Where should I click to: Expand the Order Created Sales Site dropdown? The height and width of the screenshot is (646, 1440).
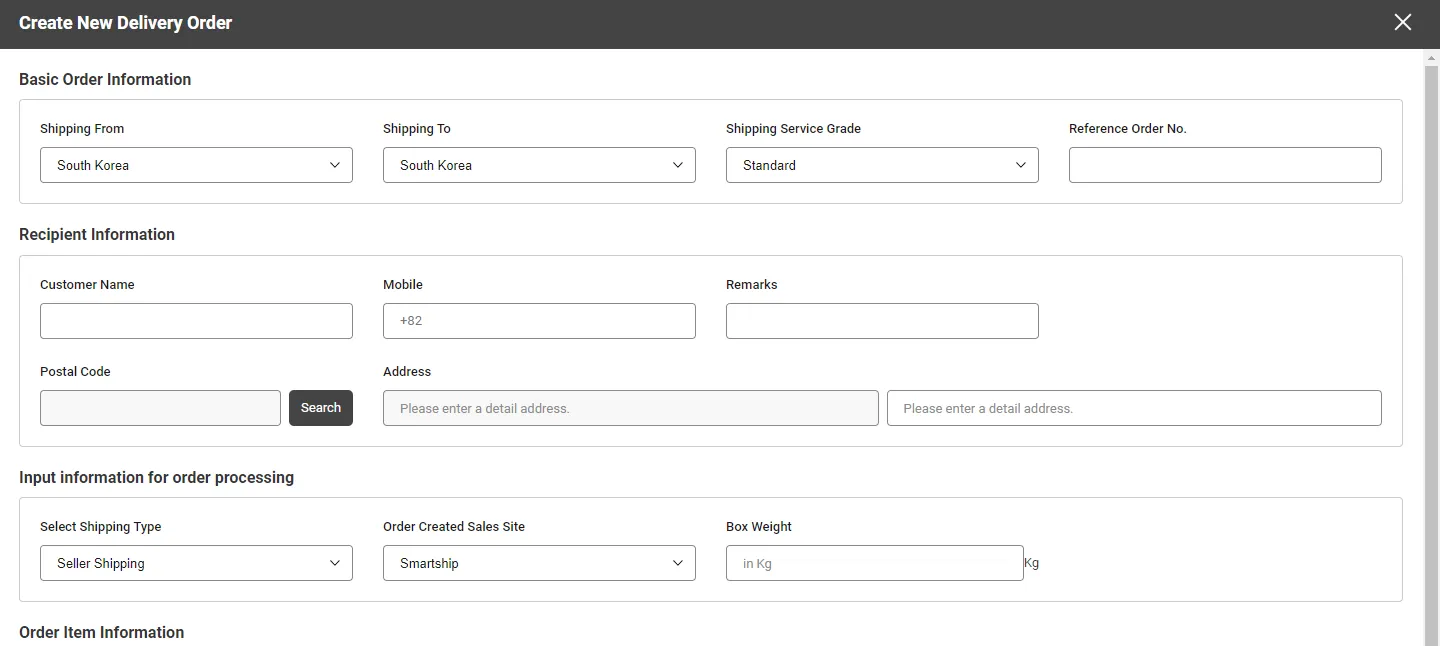click(539, 563)
